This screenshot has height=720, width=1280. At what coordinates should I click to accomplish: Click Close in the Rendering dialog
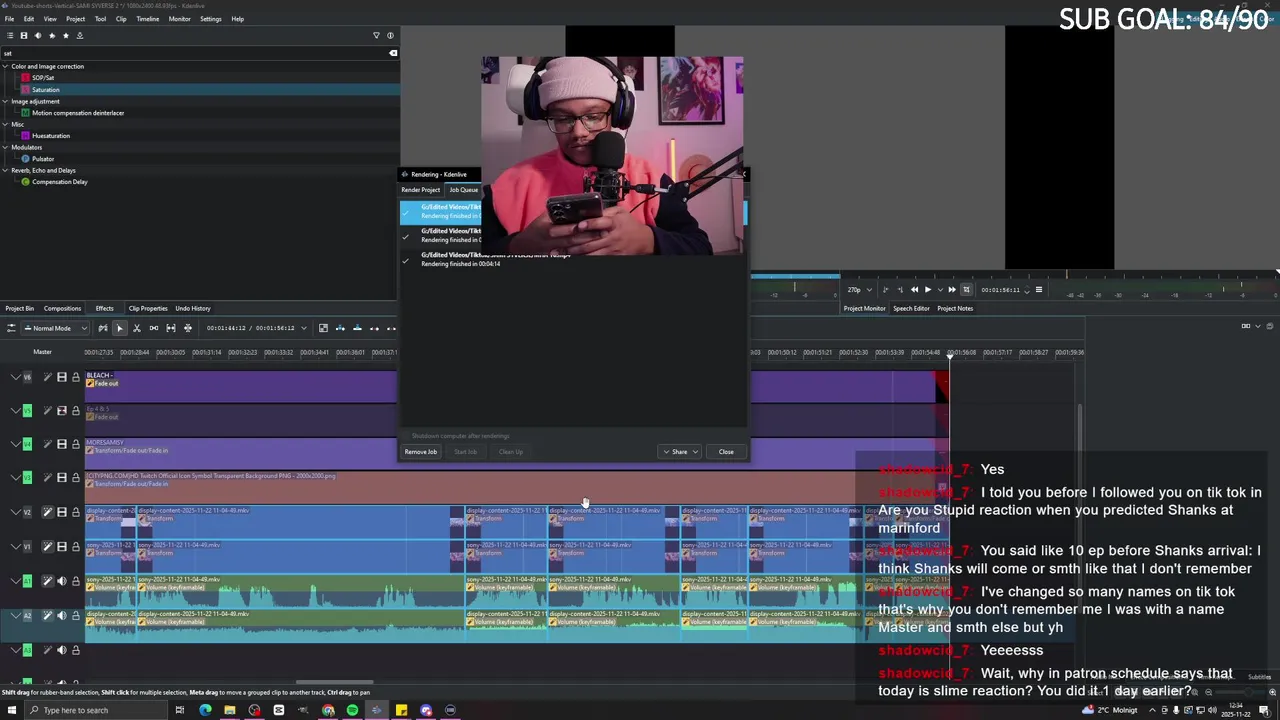(726, 452)
